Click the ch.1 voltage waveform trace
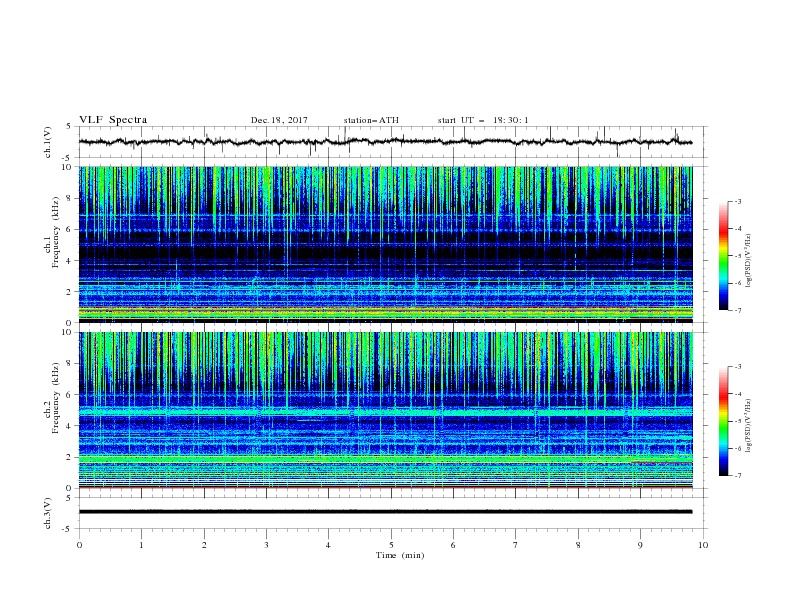The height and width of the screenshot is (612, 792). (385, 142)
